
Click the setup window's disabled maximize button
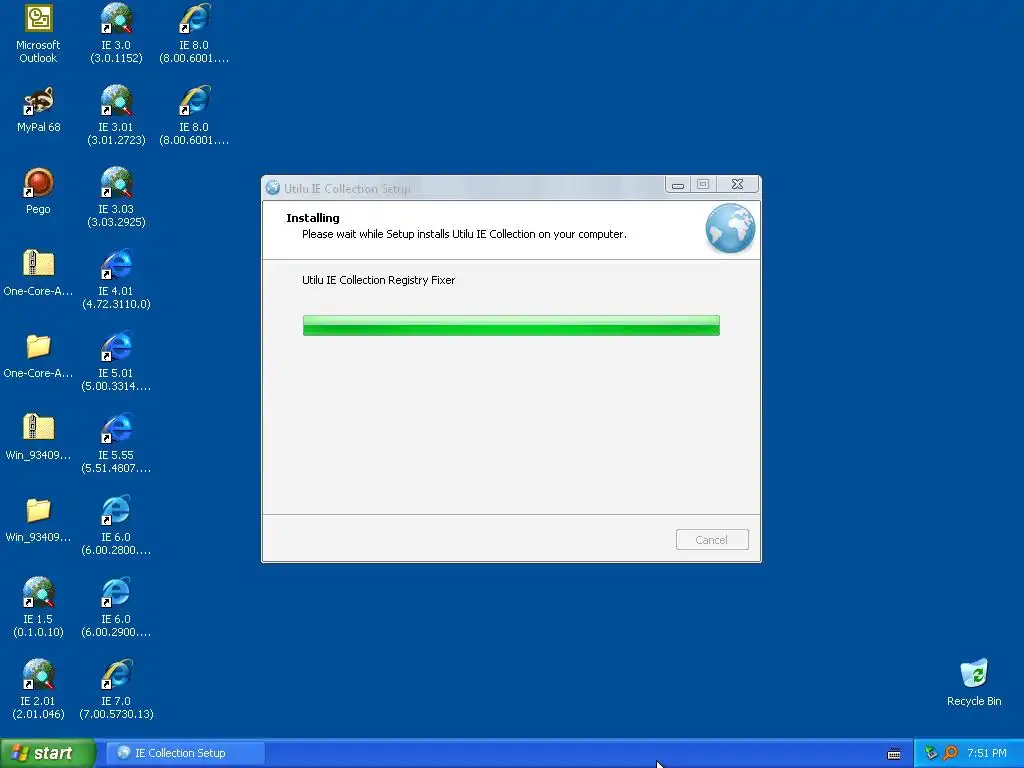point(703,185)
